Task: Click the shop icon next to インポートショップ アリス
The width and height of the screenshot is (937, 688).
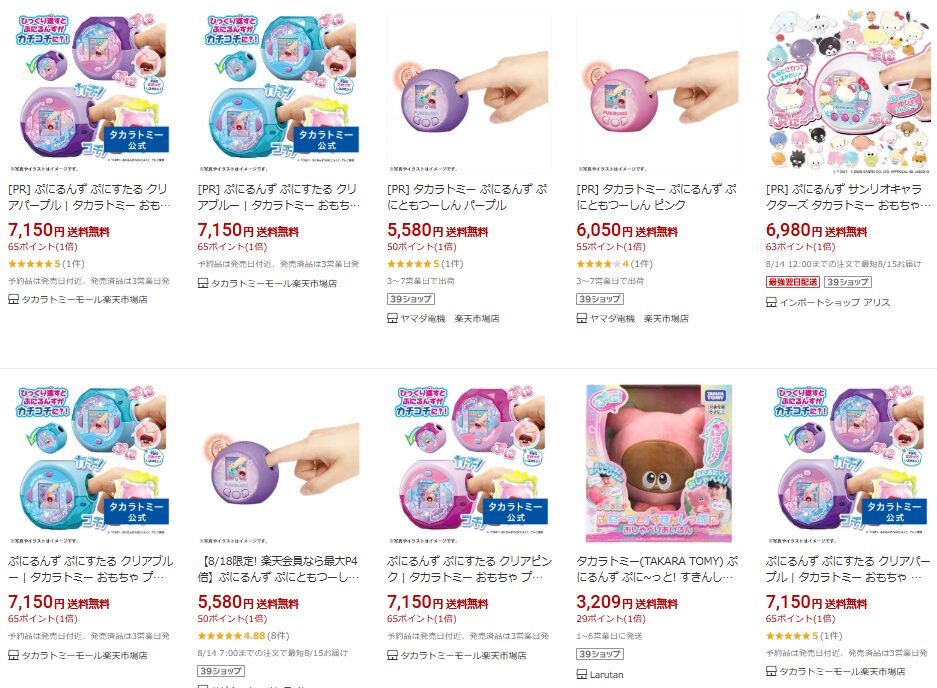Action: (x=771, y=302)
